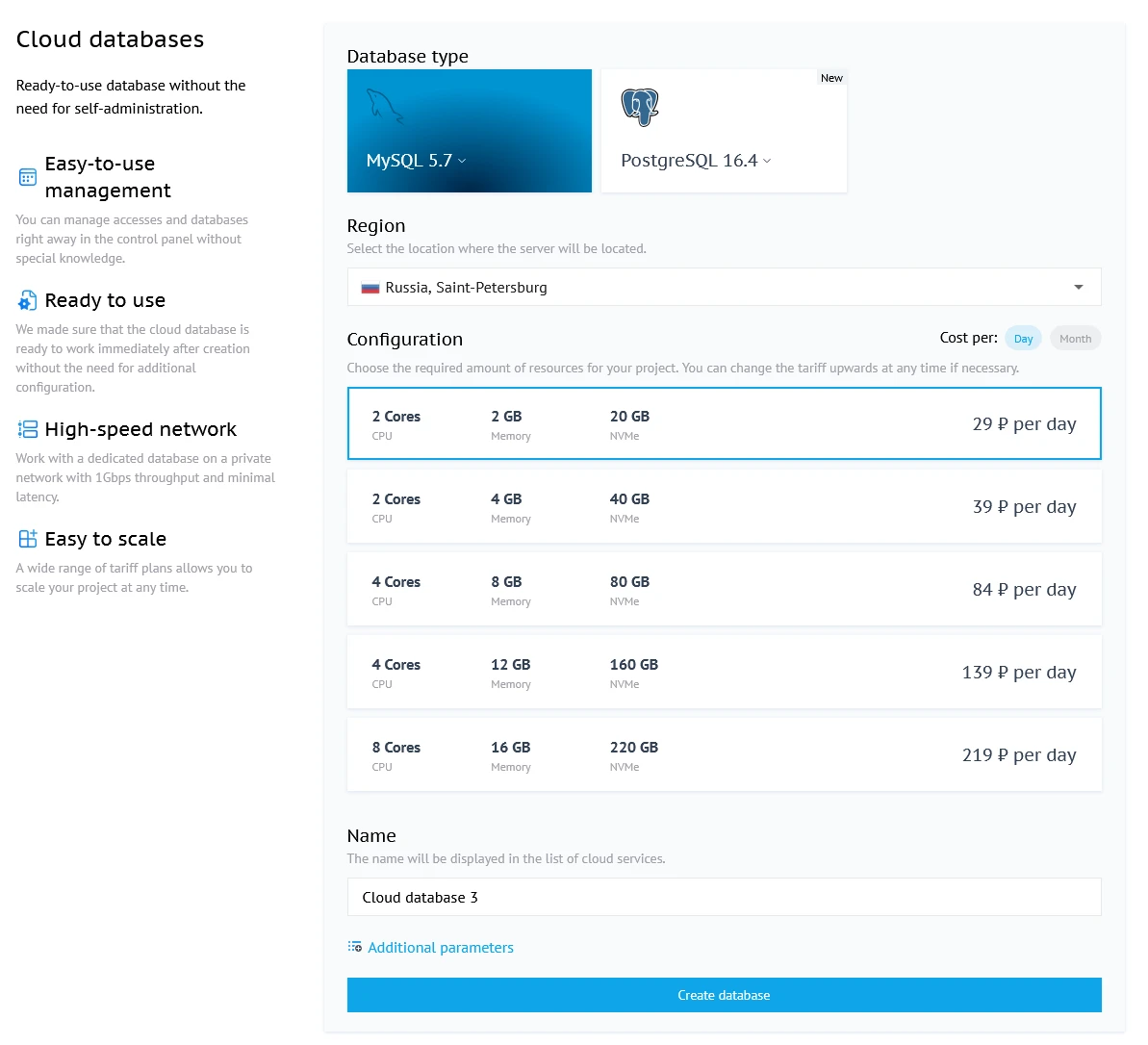Click the Russia flag icon
Viewport: 1148px width, 1045px height.
tap(369, 287)
